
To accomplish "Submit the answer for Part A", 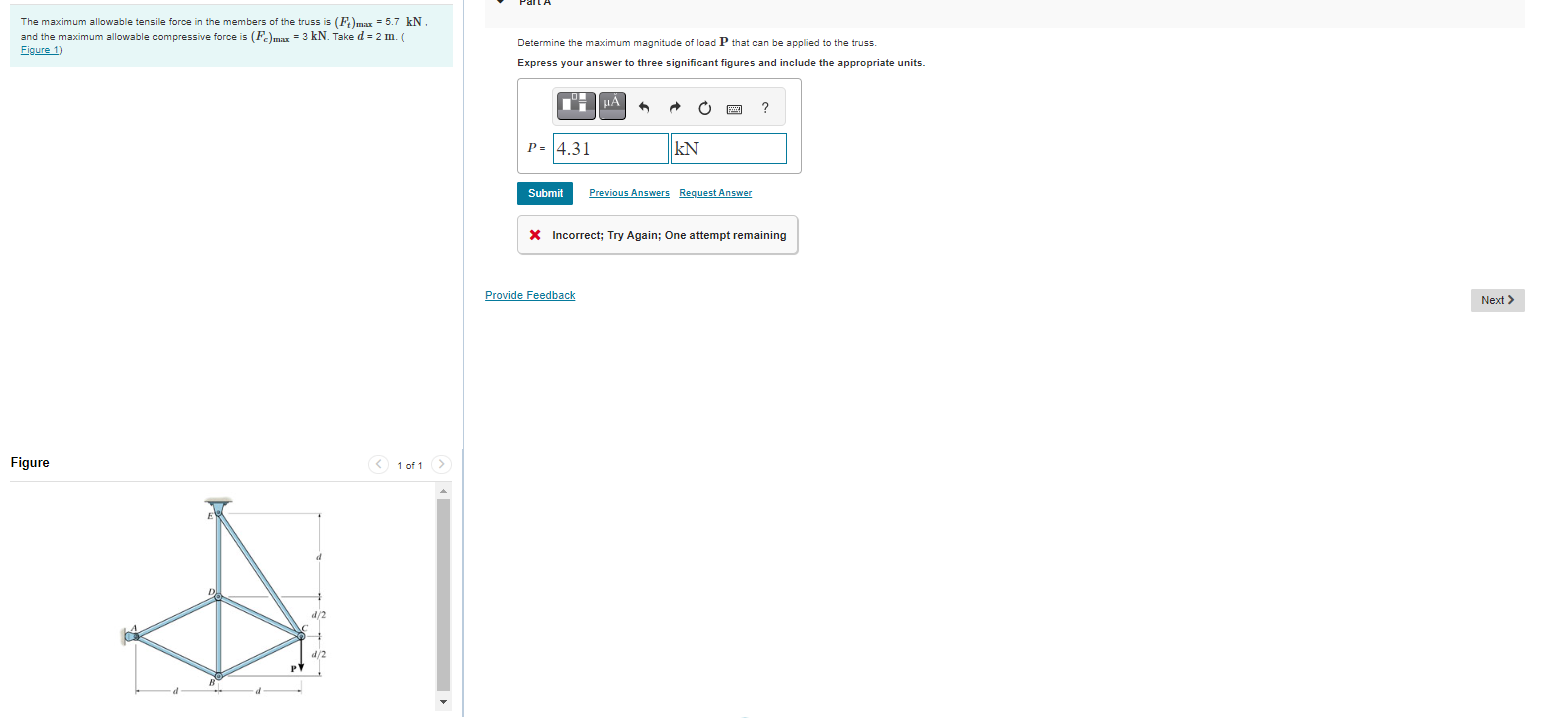I will 544,192.
